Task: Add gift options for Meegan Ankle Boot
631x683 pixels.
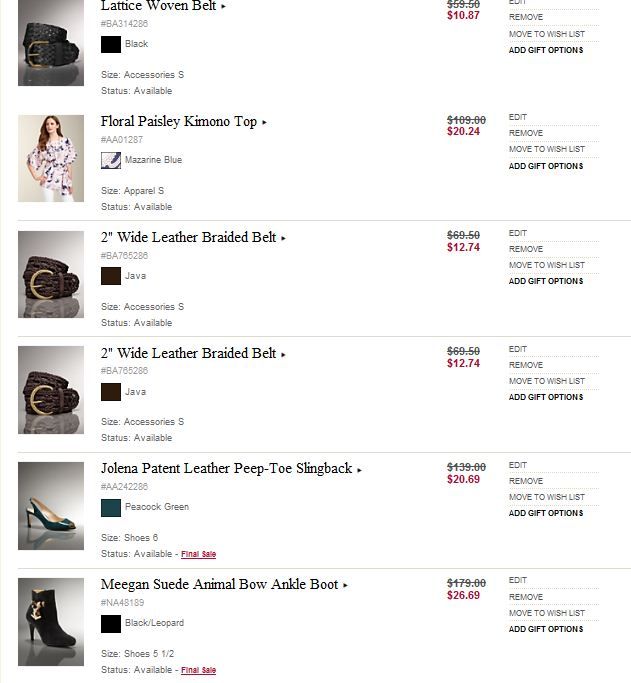Action: coord(545,629)
